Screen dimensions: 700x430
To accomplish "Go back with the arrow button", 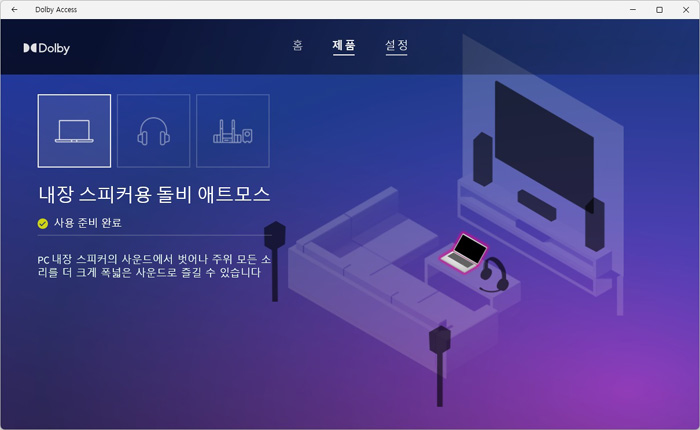I will pyautogui.click(x=14, y=9).
